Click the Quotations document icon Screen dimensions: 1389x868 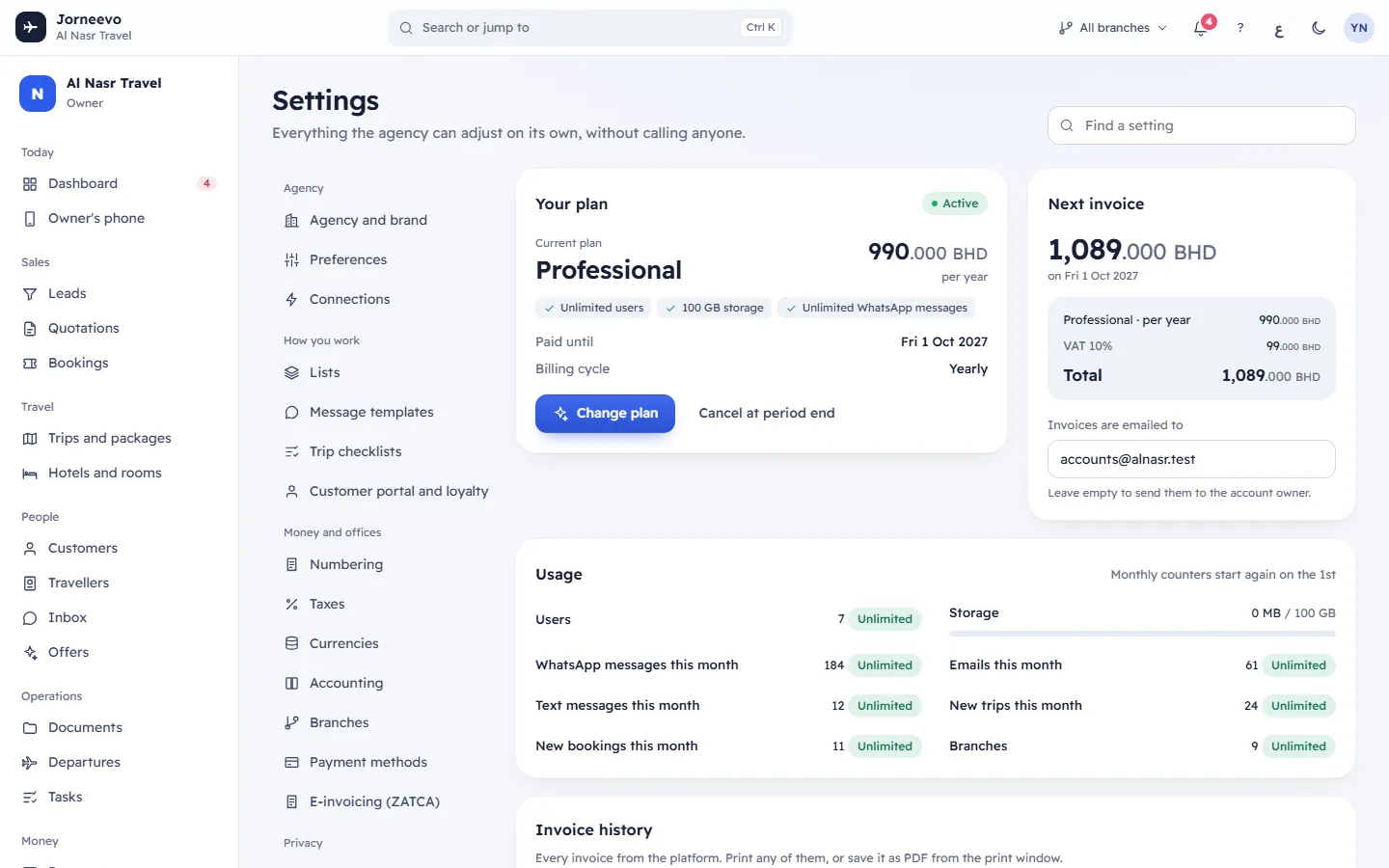[30, 328]
